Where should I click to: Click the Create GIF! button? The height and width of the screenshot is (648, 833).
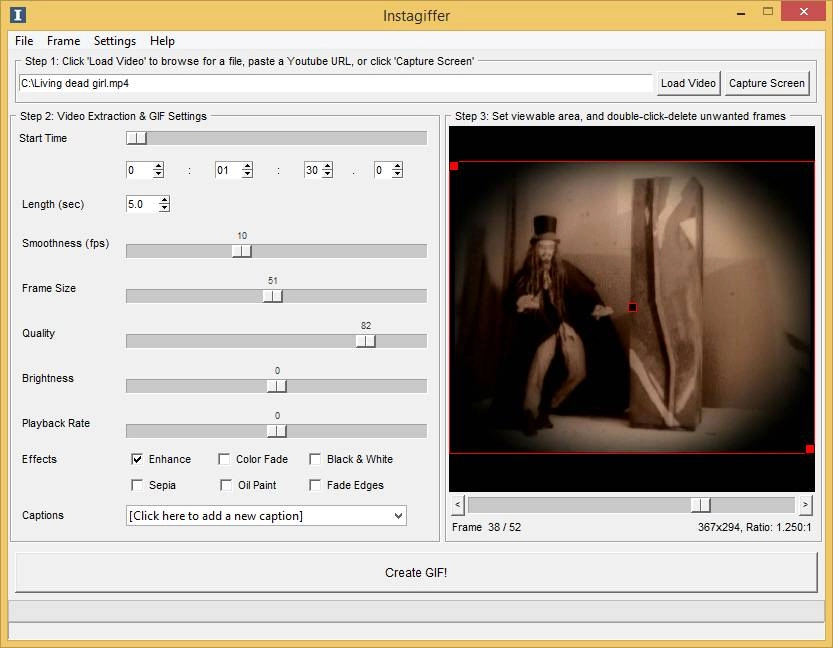click(x=416, y=573)
